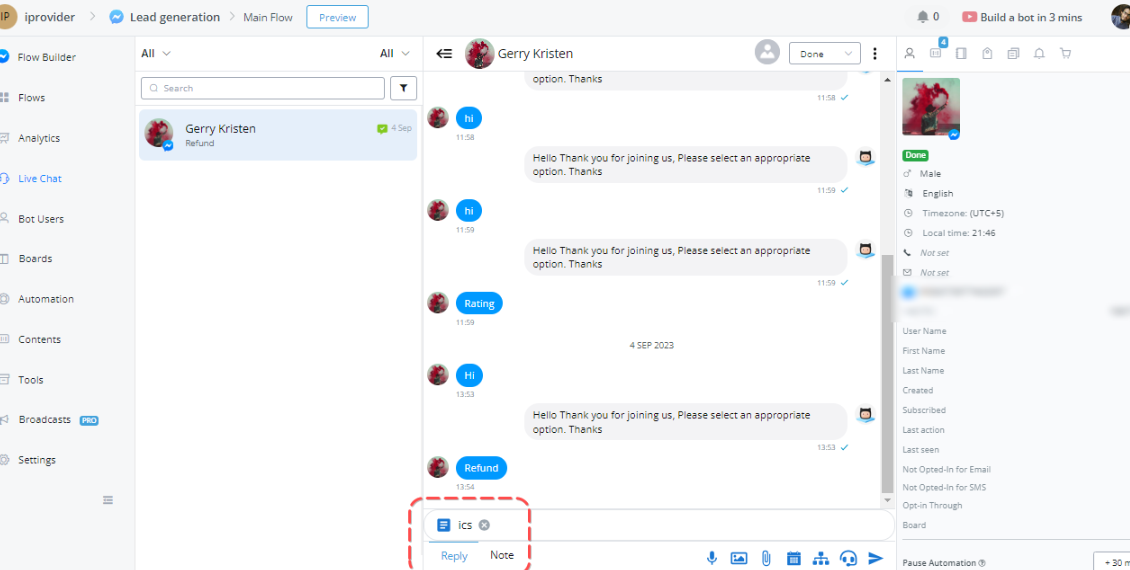Switch to the Note tab
Viewport: 1130px width, 570px height.
(x=502, y=555)
